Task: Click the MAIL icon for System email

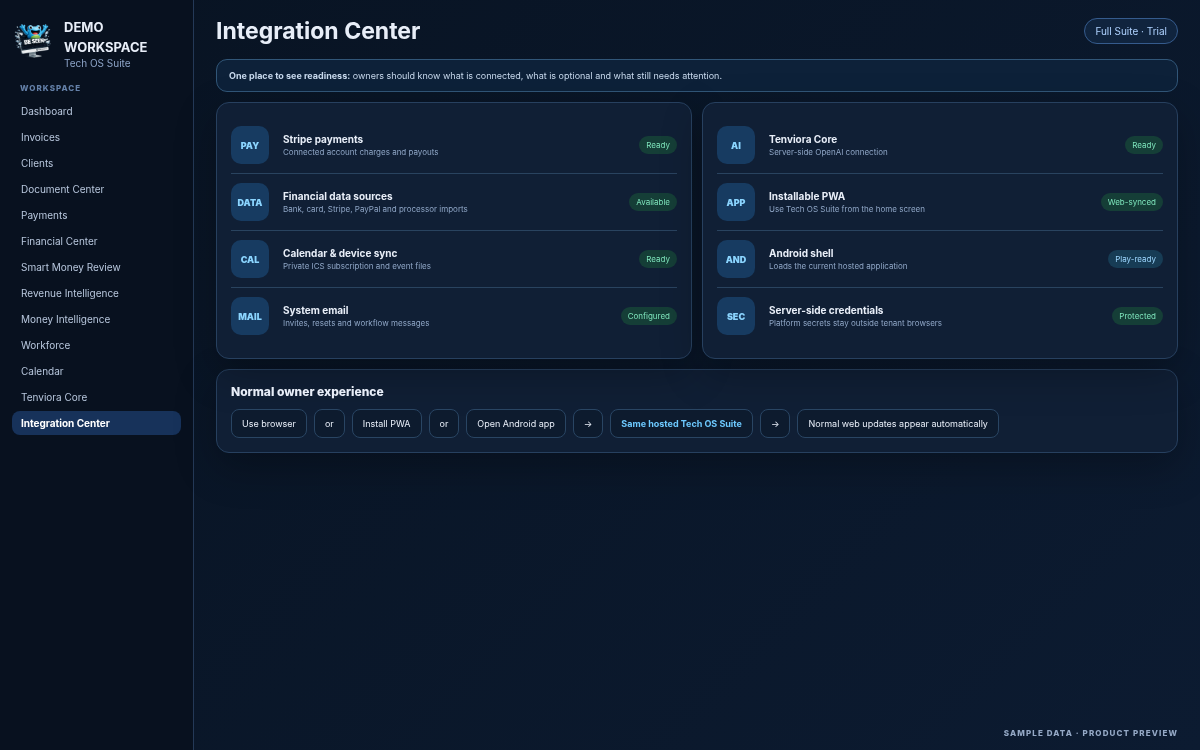Action: [x=250, y=316]
